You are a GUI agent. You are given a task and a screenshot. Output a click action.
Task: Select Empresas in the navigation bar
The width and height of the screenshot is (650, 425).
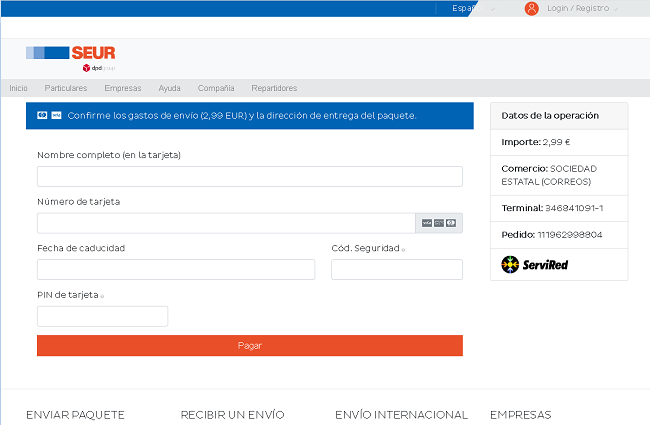coord(122,88)
